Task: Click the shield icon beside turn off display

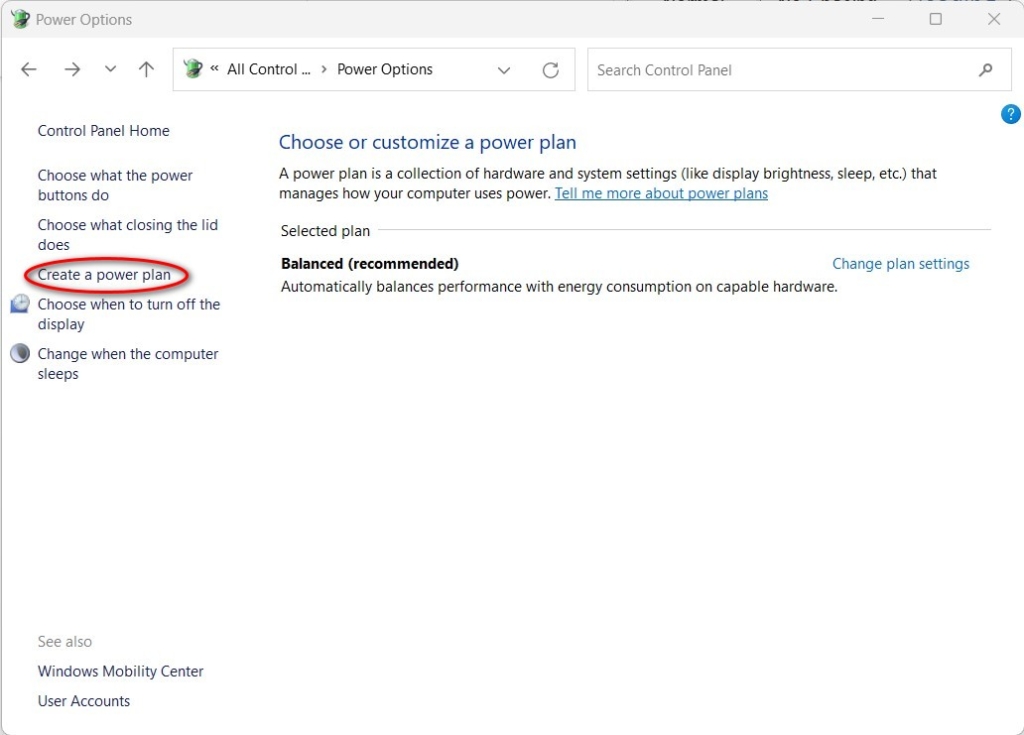Action: 18,305
